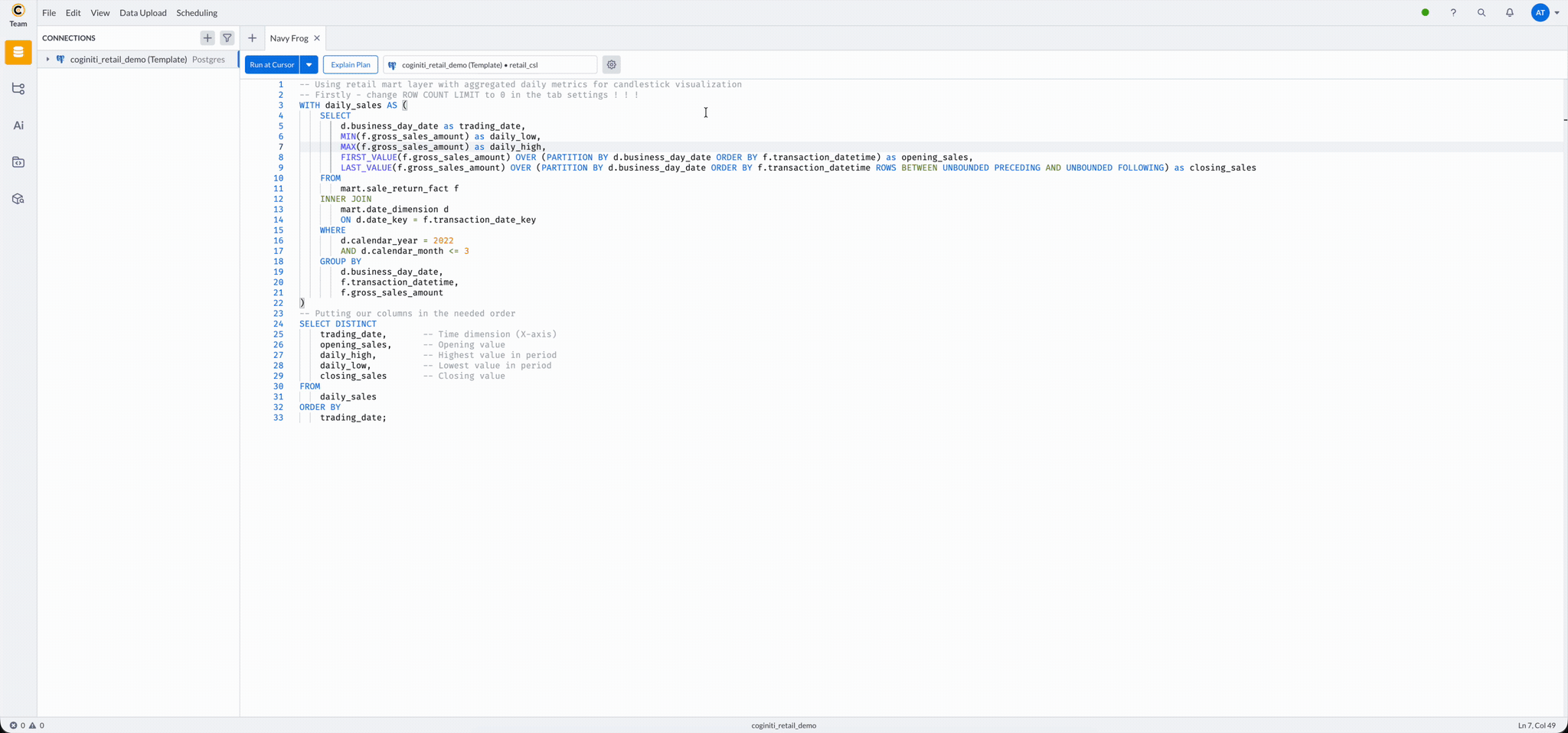Click the green connection status indicator
This screenshot has width=1568, height=733.
coord(1425,13)
